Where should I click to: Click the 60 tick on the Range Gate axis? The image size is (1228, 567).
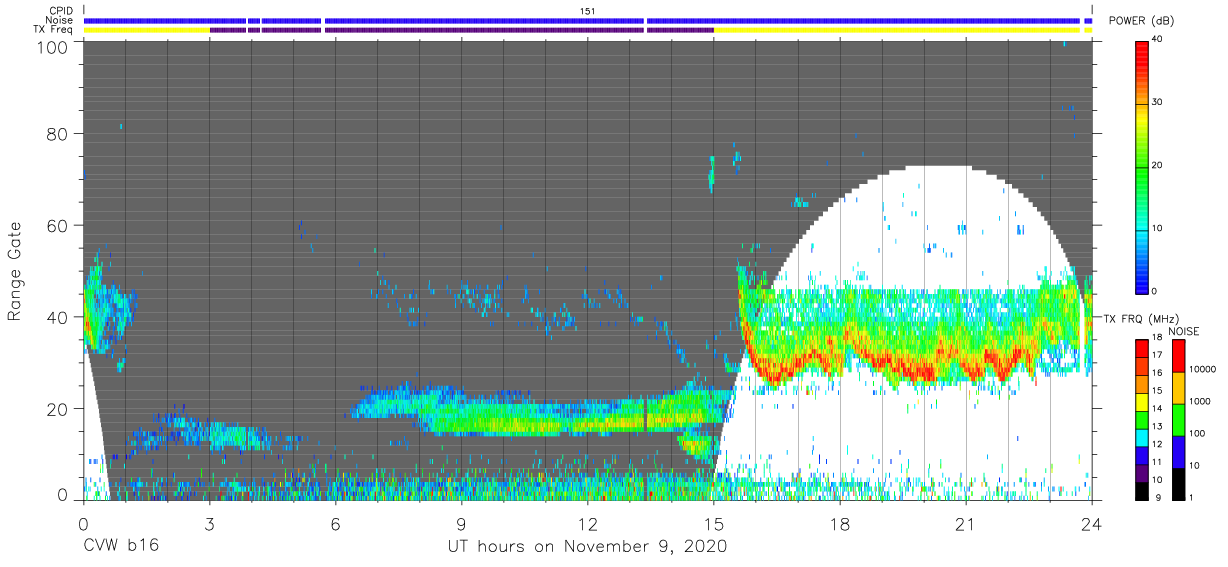[x=59, y=225]
